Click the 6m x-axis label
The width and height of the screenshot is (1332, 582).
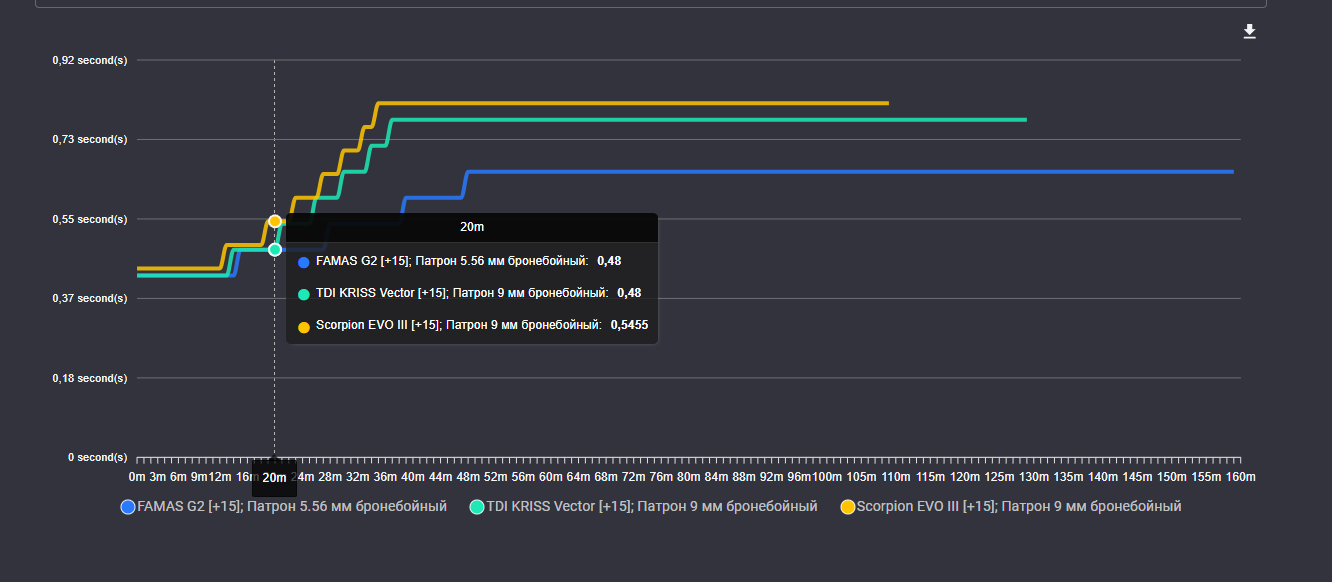178,476
